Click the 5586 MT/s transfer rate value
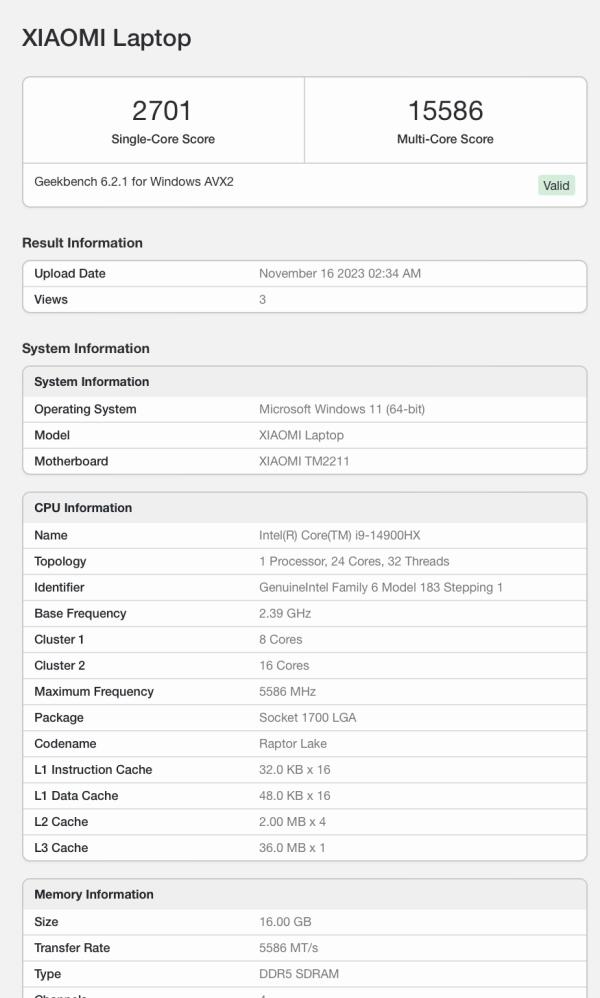Viewport: 600px width, 998px height. (288, 947)
